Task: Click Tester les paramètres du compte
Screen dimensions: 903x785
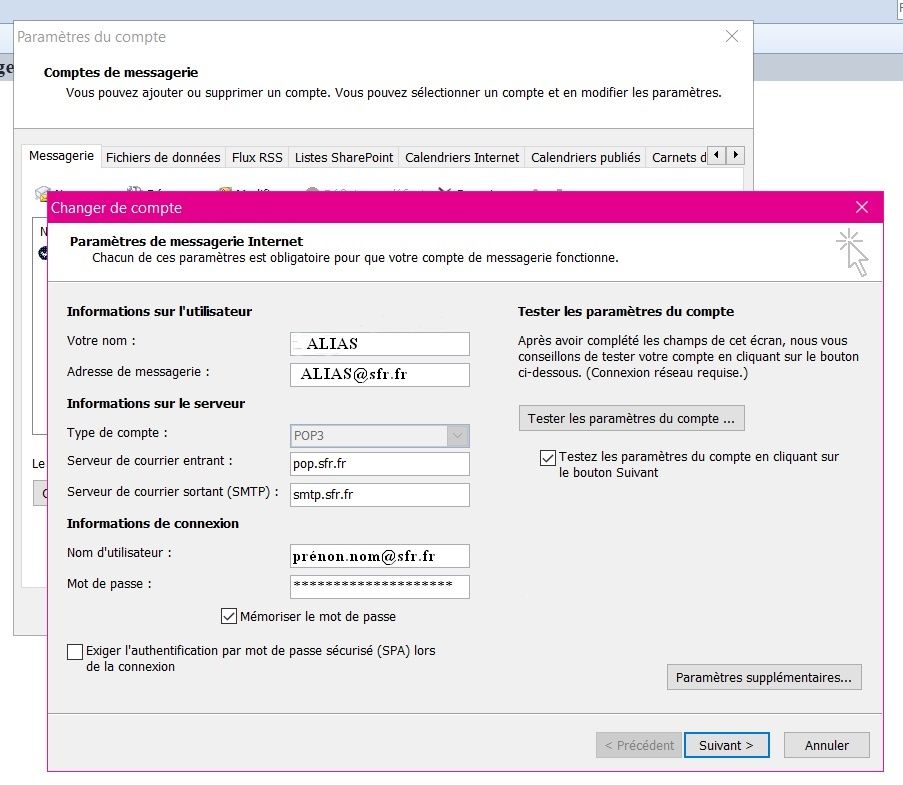Action: click(631, 418)
